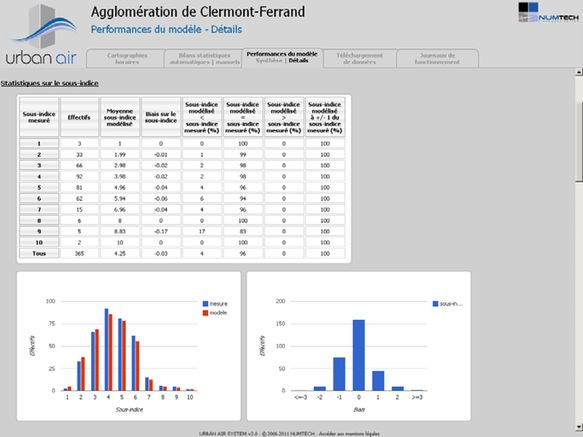Click the Statistiques sur le sous-indice heading
Image resolution: width=583 pixels, height=437 pixels.
coord(49,83)
